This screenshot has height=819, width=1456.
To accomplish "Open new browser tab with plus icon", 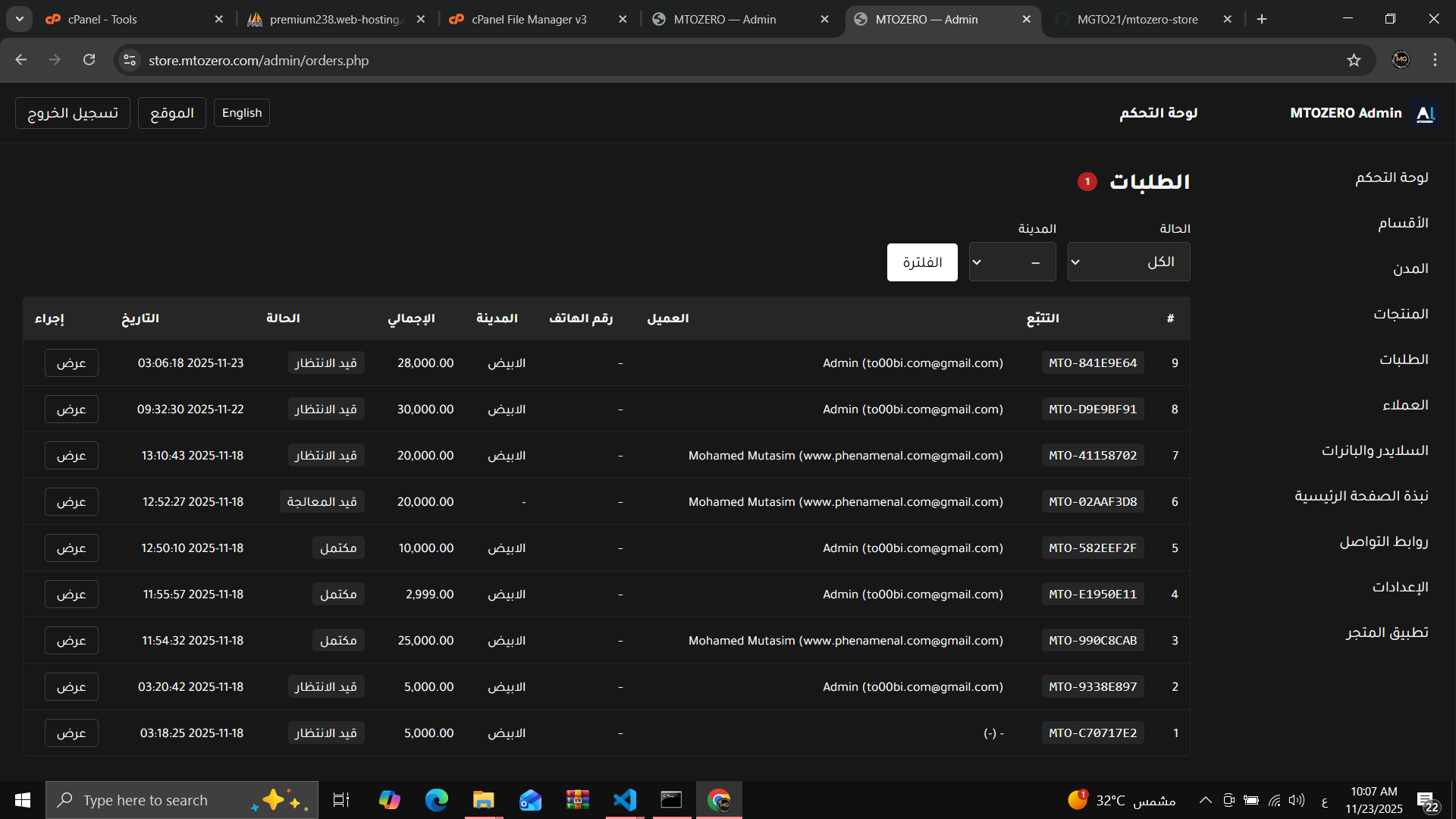I will point(1262,19).
